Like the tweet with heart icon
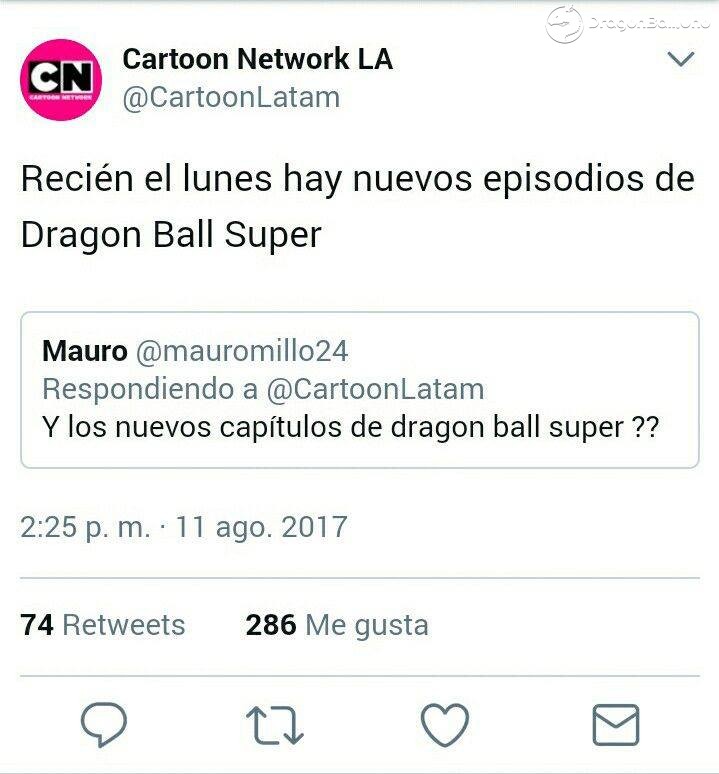This screenshot has height=774, width=719. [445, 724]
